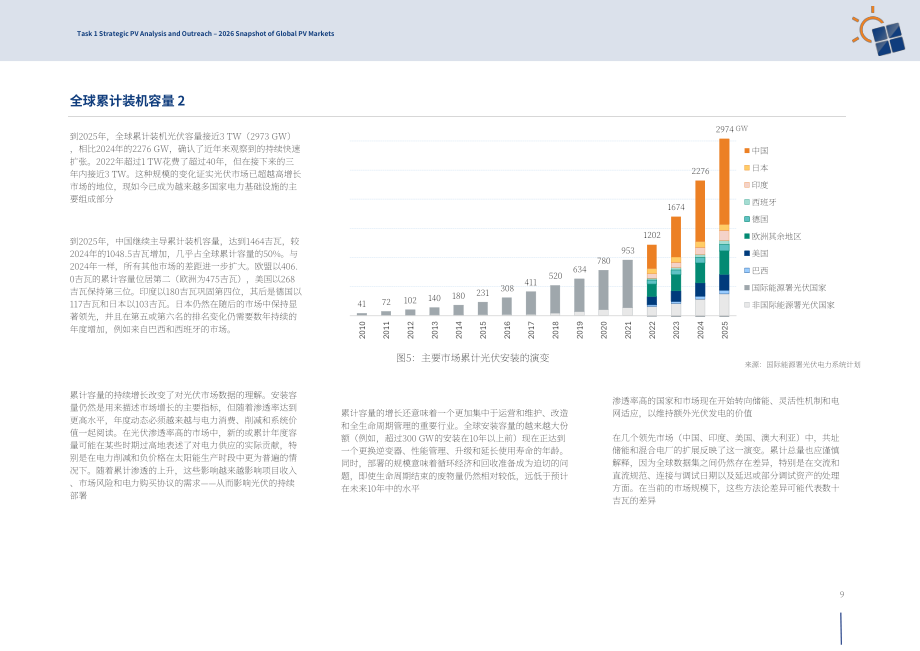Click the legend label '美国'

pyautogui.click(x=760, y=253)
